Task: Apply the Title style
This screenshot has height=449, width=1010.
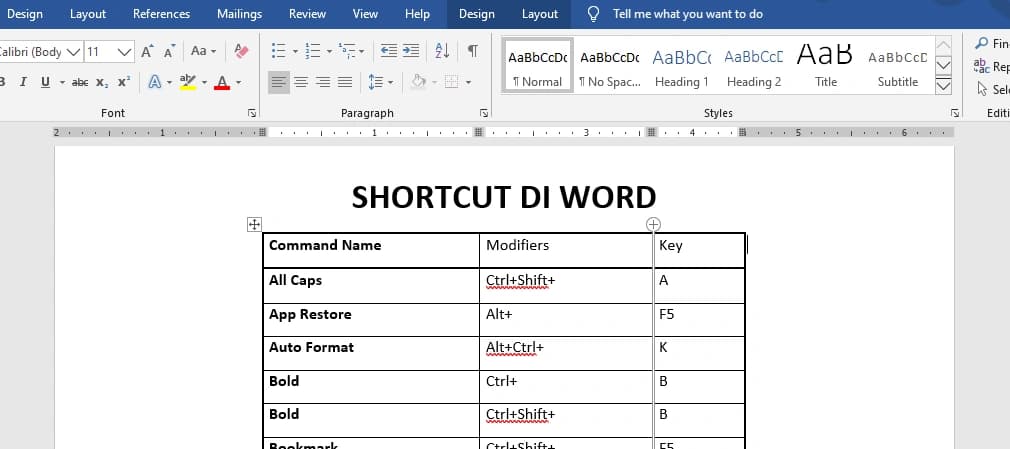Action: click(x=825, y=65)
